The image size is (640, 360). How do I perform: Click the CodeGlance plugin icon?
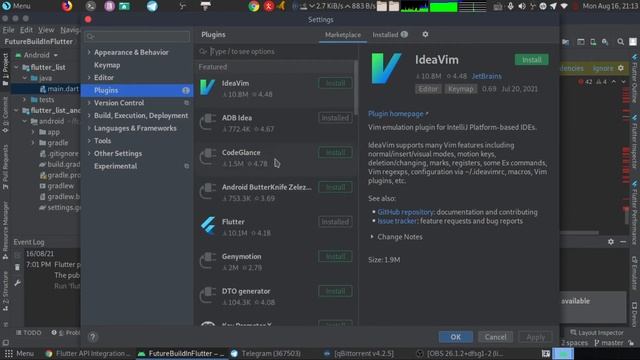click(x=208, y=157)
